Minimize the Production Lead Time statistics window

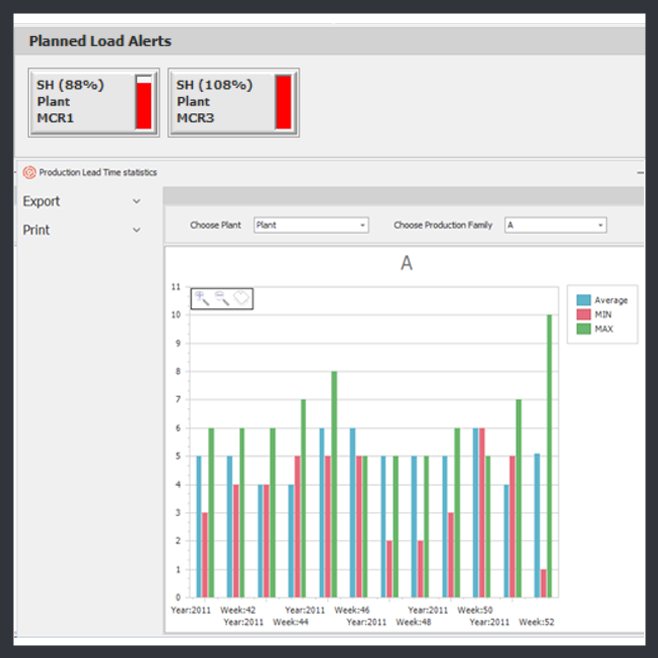[640, 172]
